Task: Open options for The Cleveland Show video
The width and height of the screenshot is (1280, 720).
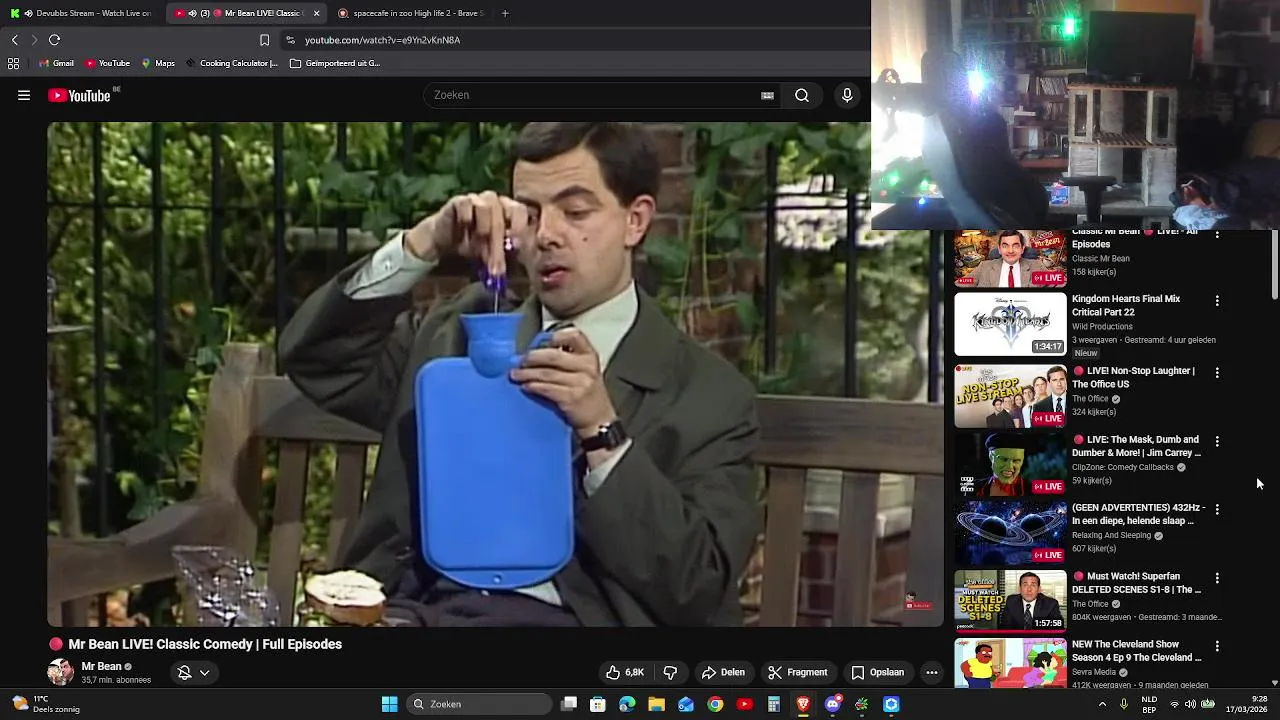Action: 1217,646
